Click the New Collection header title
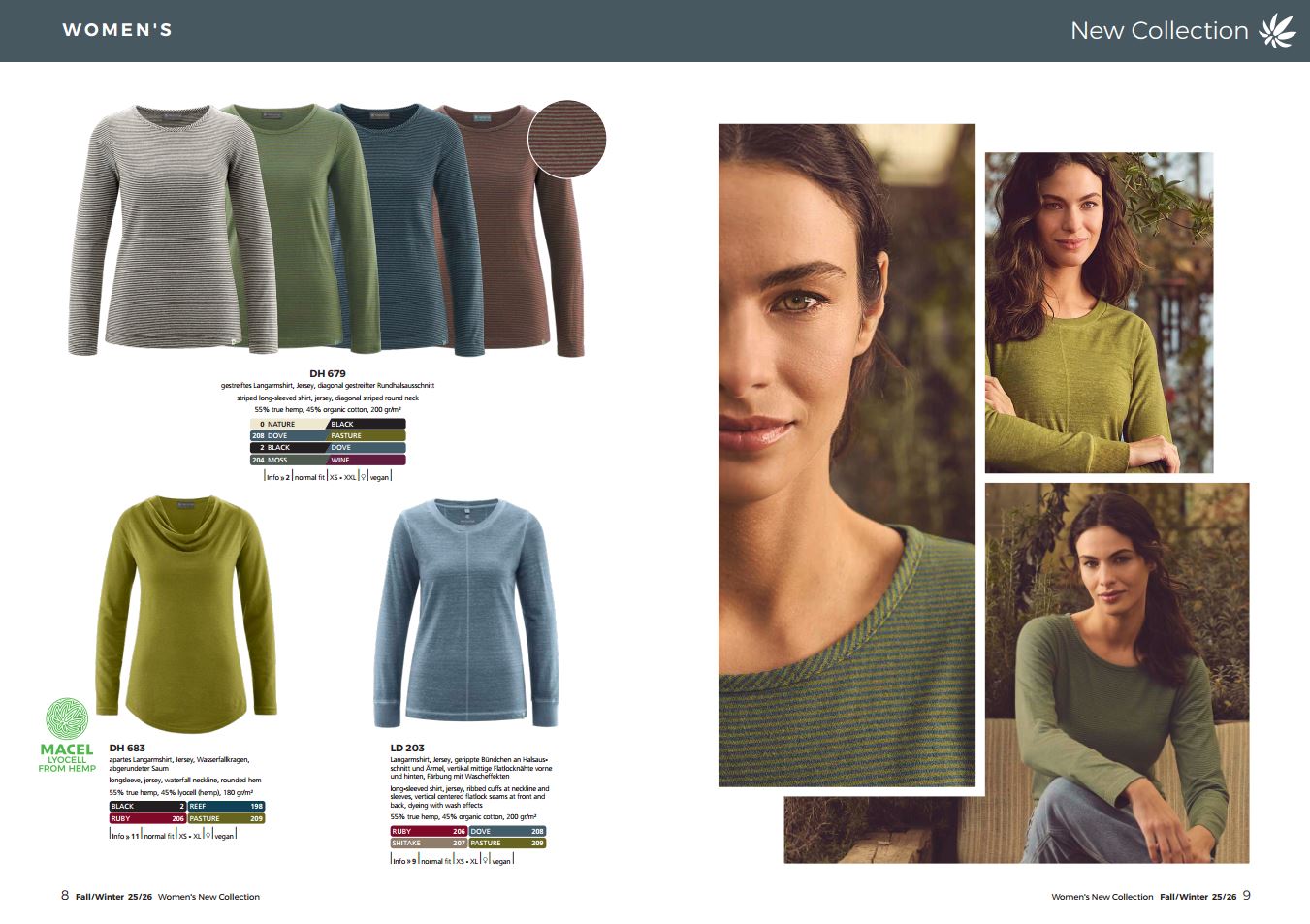The image size is (1310, 924). pyautogui.click(x=1159, y=31)
